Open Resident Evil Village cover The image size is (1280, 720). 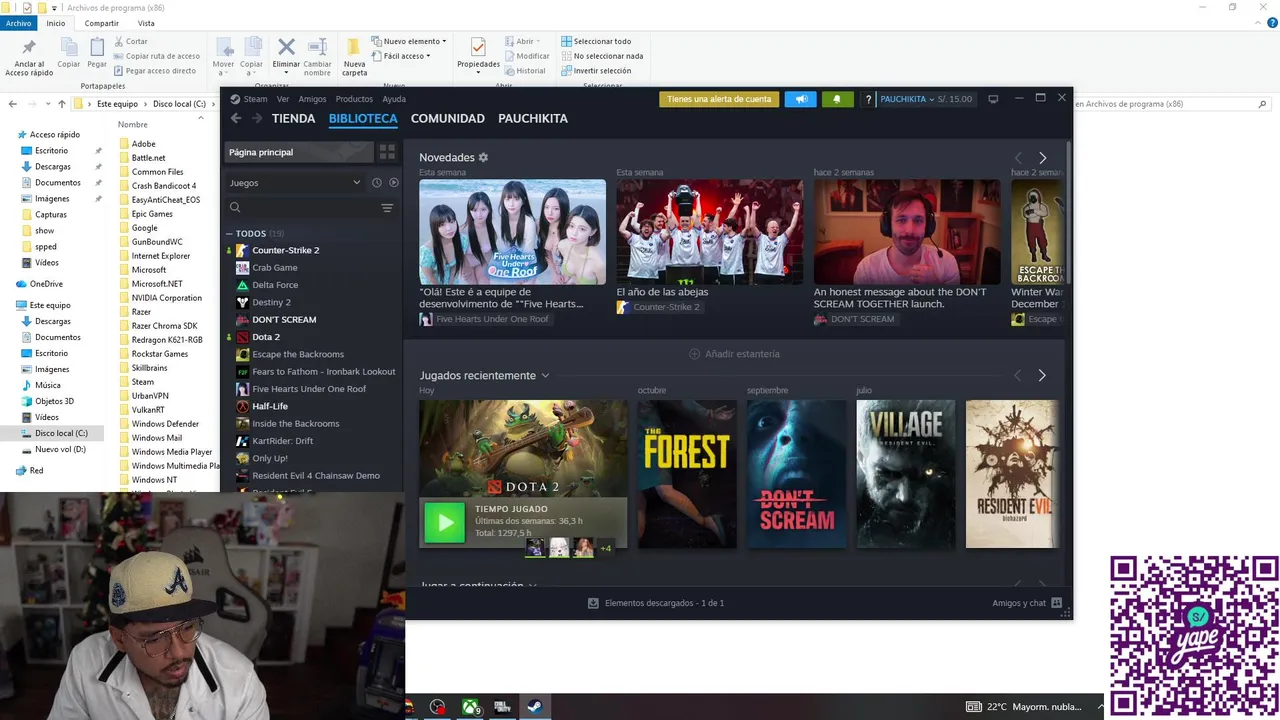906,474
